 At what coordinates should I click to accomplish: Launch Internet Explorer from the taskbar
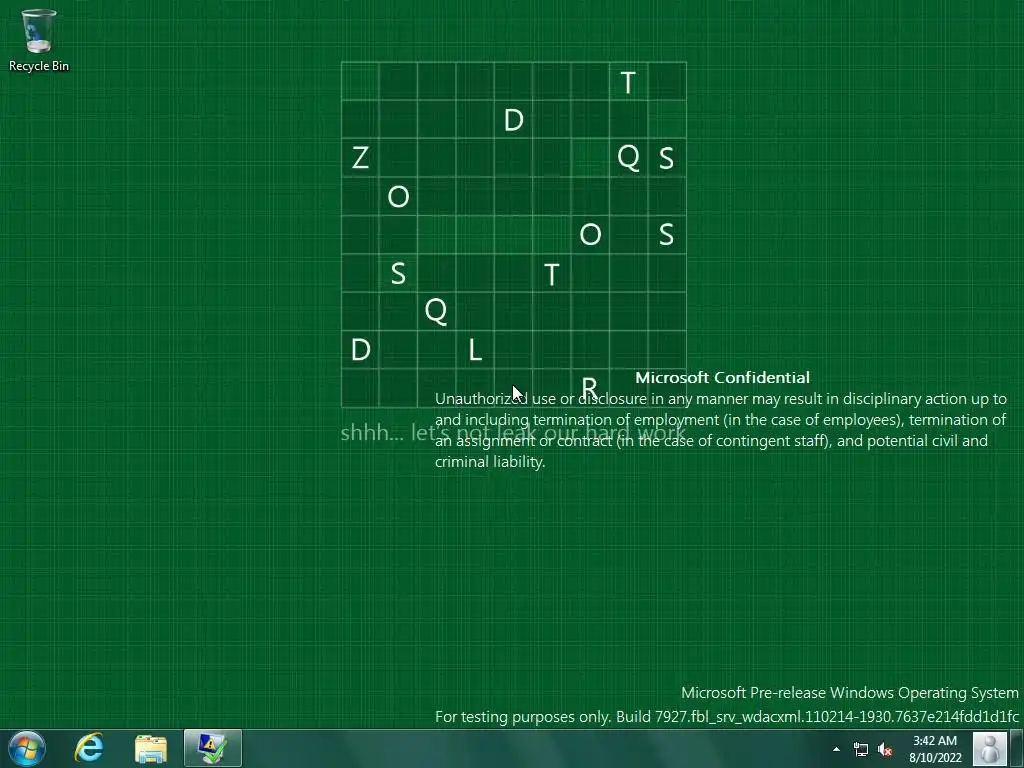coord(89,748)
